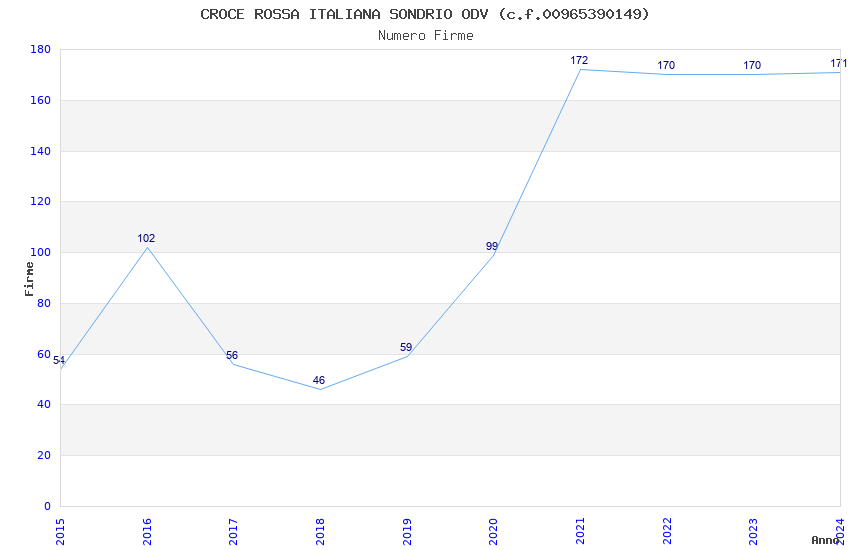Image resolution: width=850 pixels, height=550 pixels.
Task: Click the data label 59 for 2019
Action: tap(406, 347)
